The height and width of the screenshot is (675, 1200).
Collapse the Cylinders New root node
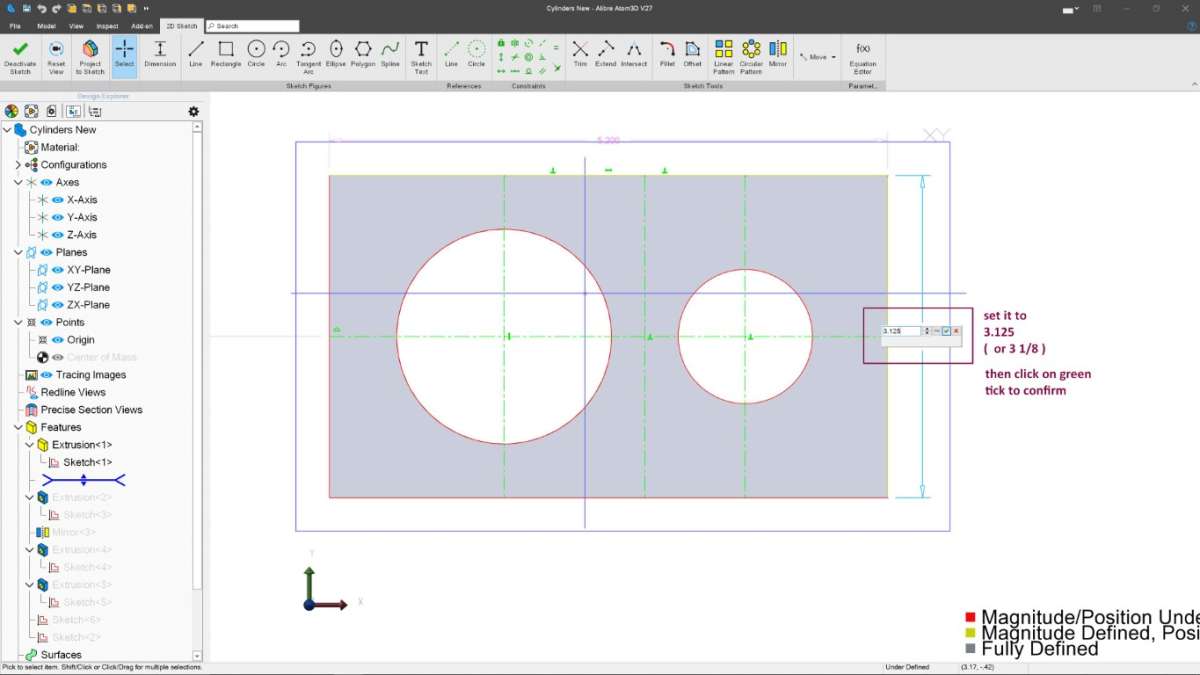[7, 130]
